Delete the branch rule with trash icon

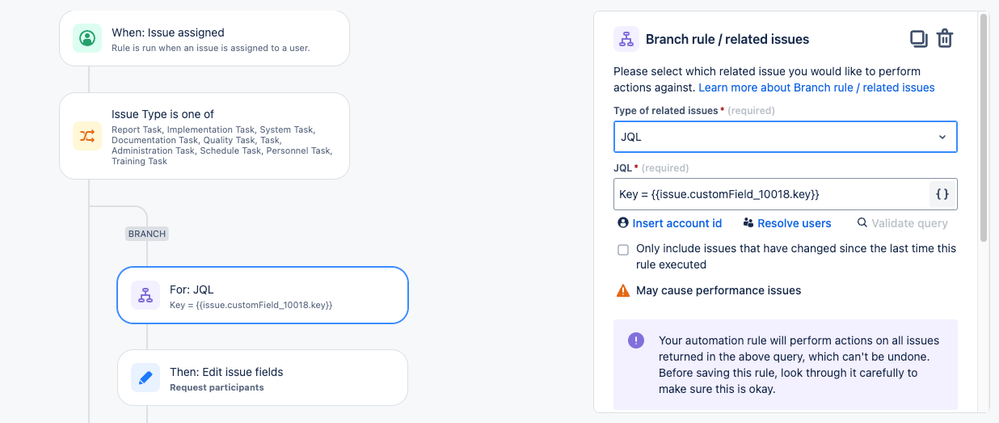[945, 39]
